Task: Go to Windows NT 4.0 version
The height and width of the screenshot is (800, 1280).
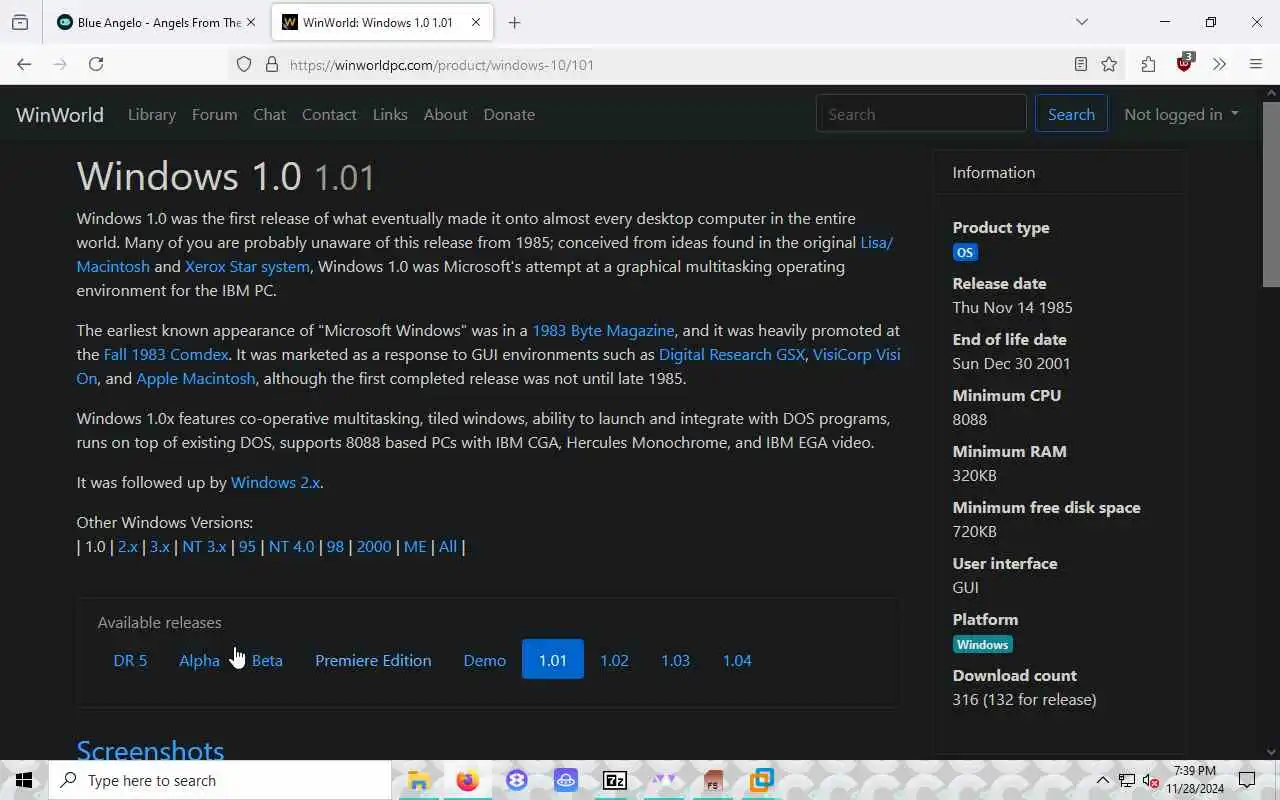Action: tap(291, 546)
